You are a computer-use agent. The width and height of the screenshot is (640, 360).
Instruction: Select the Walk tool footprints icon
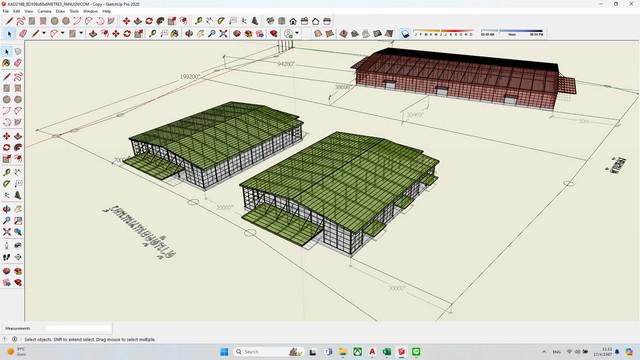click(x=7, y=257)
